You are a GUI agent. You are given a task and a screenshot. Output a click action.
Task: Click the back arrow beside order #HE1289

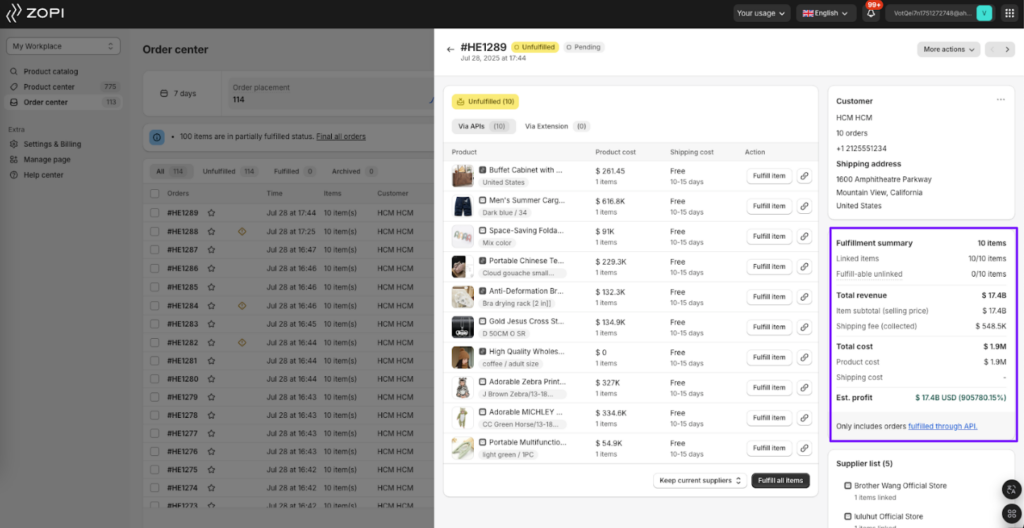pyautogui.click(x=451, y=49)
